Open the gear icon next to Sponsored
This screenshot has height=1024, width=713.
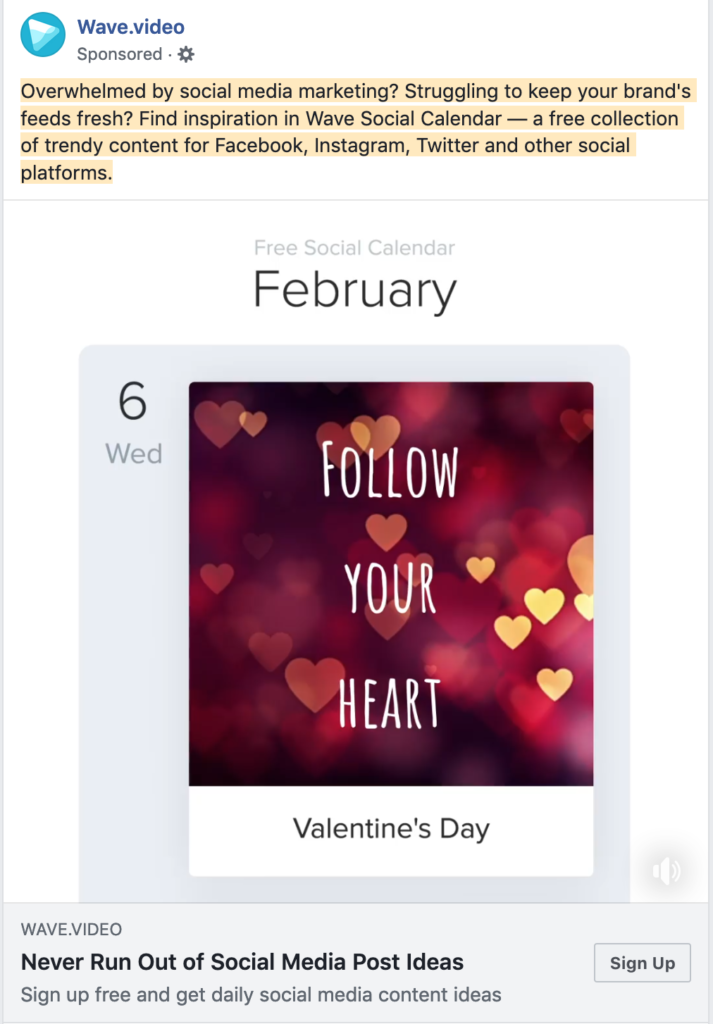click(x=186, y=54)
